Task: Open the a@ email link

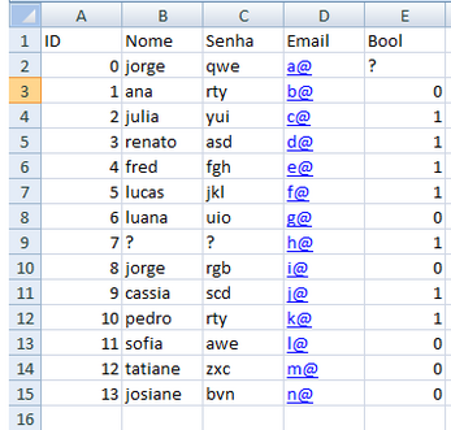Action: coord(299,66)
